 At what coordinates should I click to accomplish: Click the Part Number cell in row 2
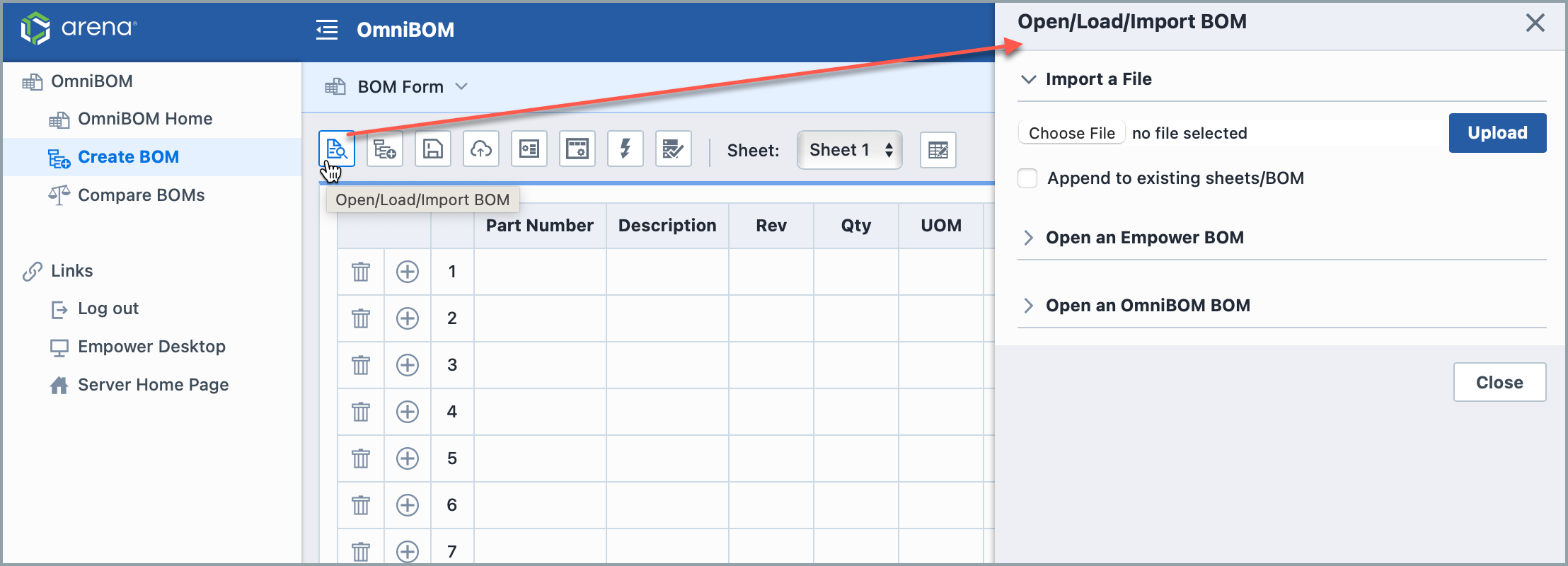tap(540, 318)
